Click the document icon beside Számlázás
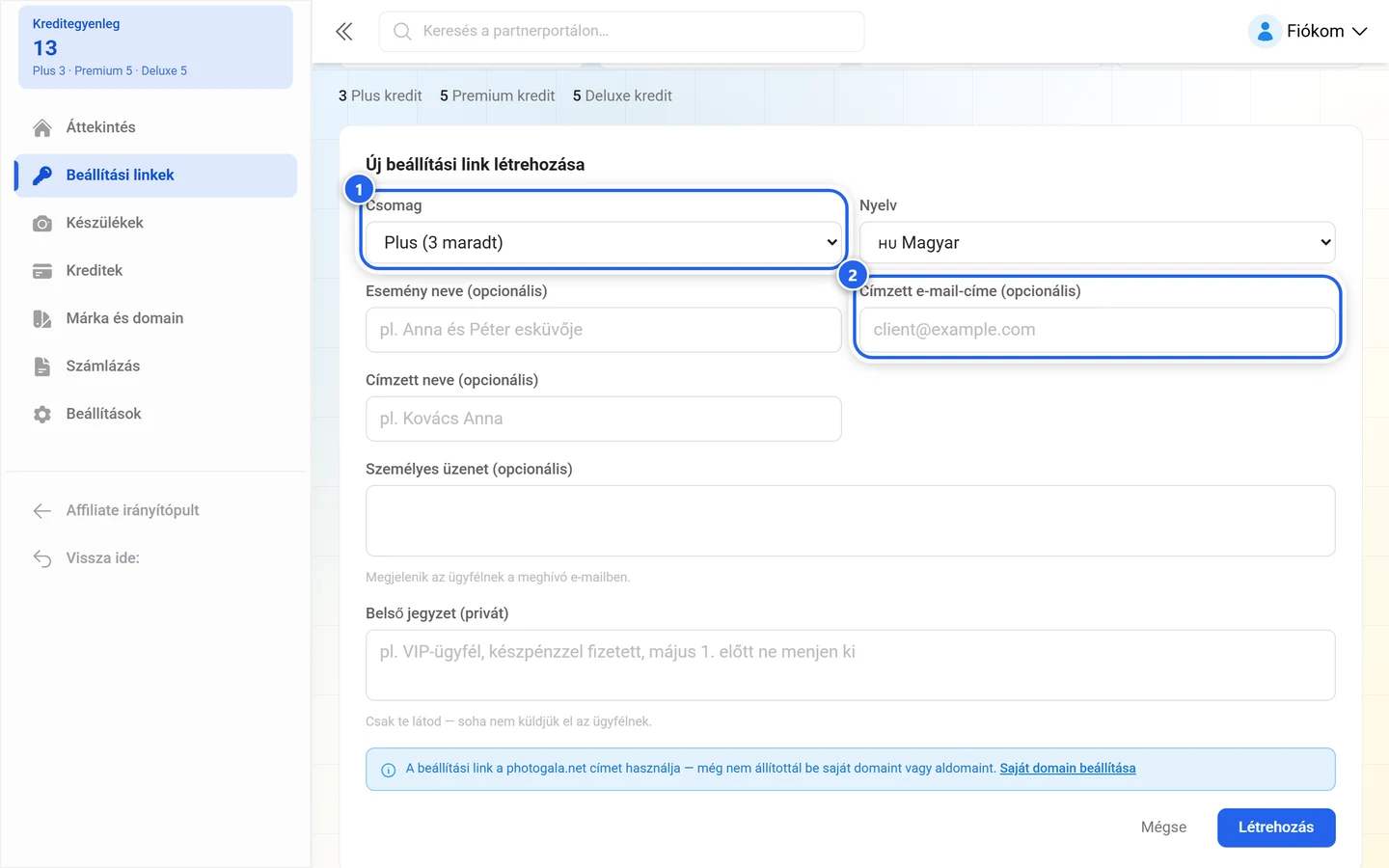This screenshot has height=868, width=1389. (42, 366)
